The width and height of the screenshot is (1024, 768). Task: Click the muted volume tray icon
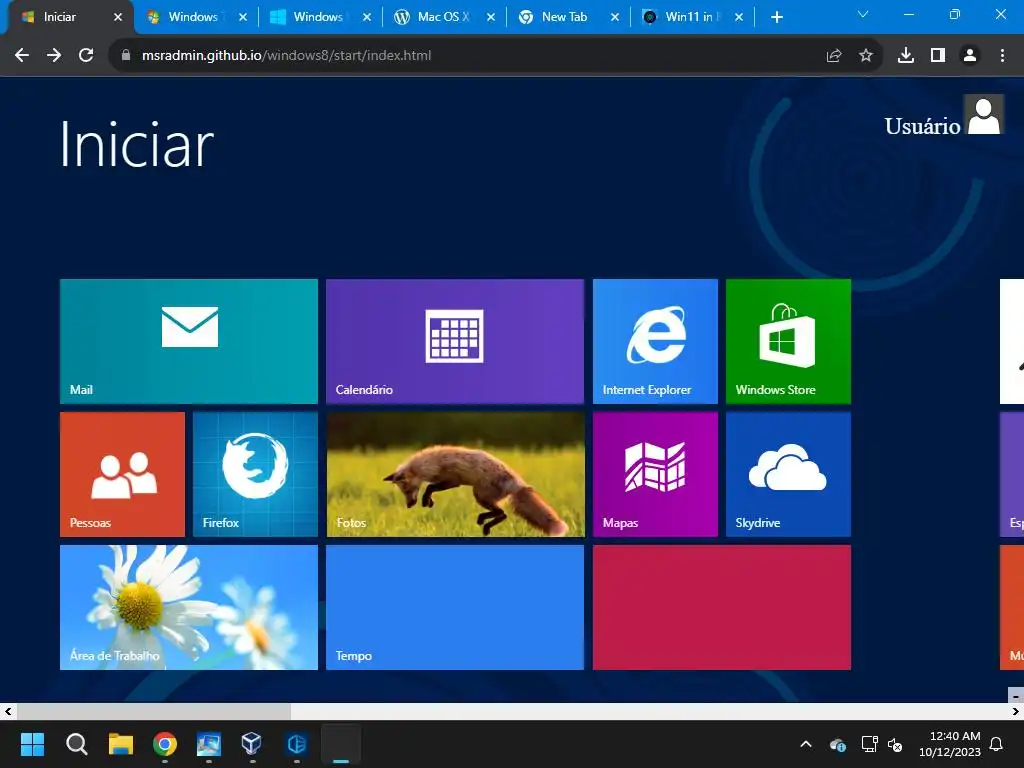(895, 744)
